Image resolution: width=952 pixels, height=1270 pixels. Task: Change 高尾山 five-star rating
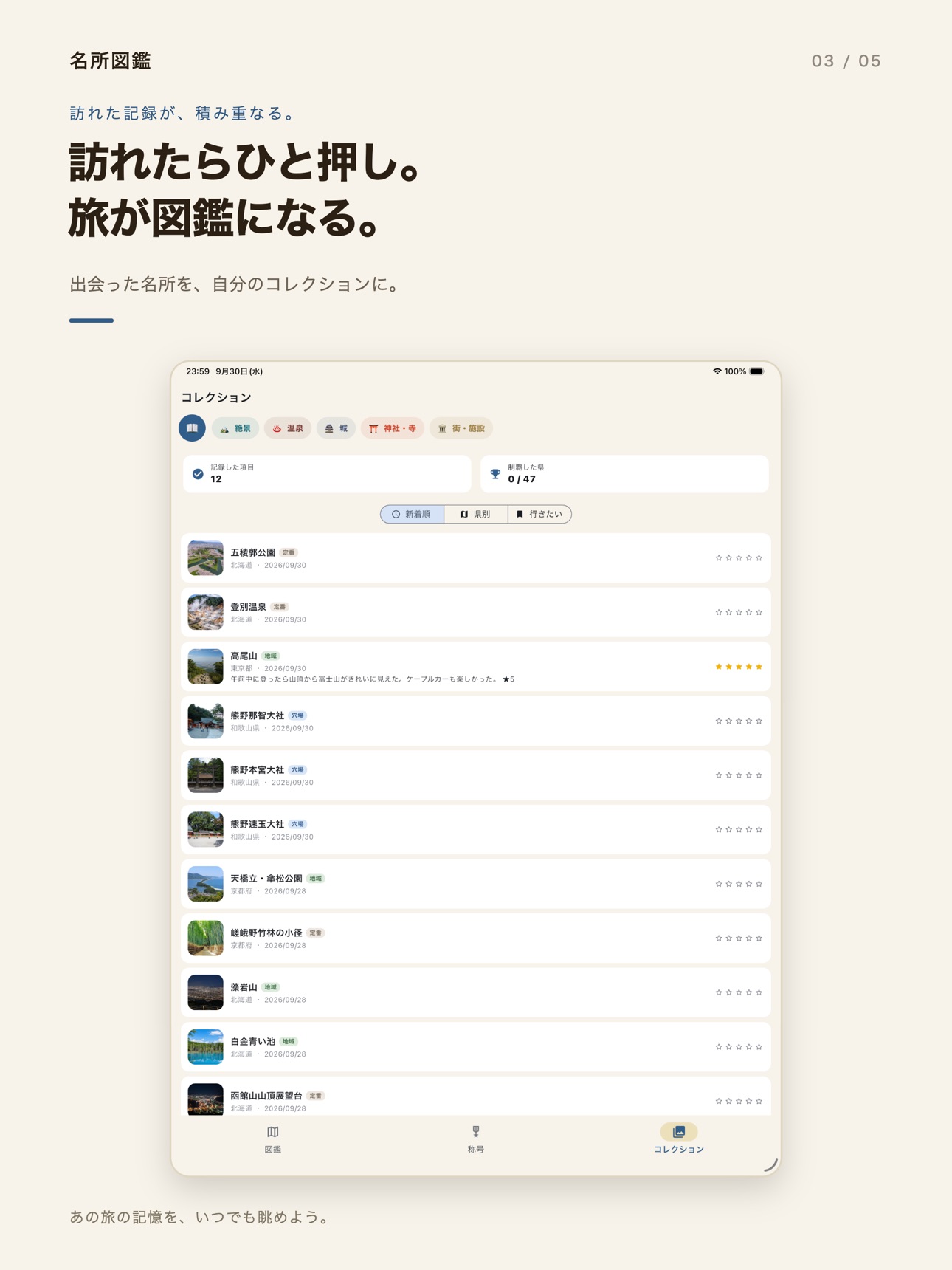(739, 667)
